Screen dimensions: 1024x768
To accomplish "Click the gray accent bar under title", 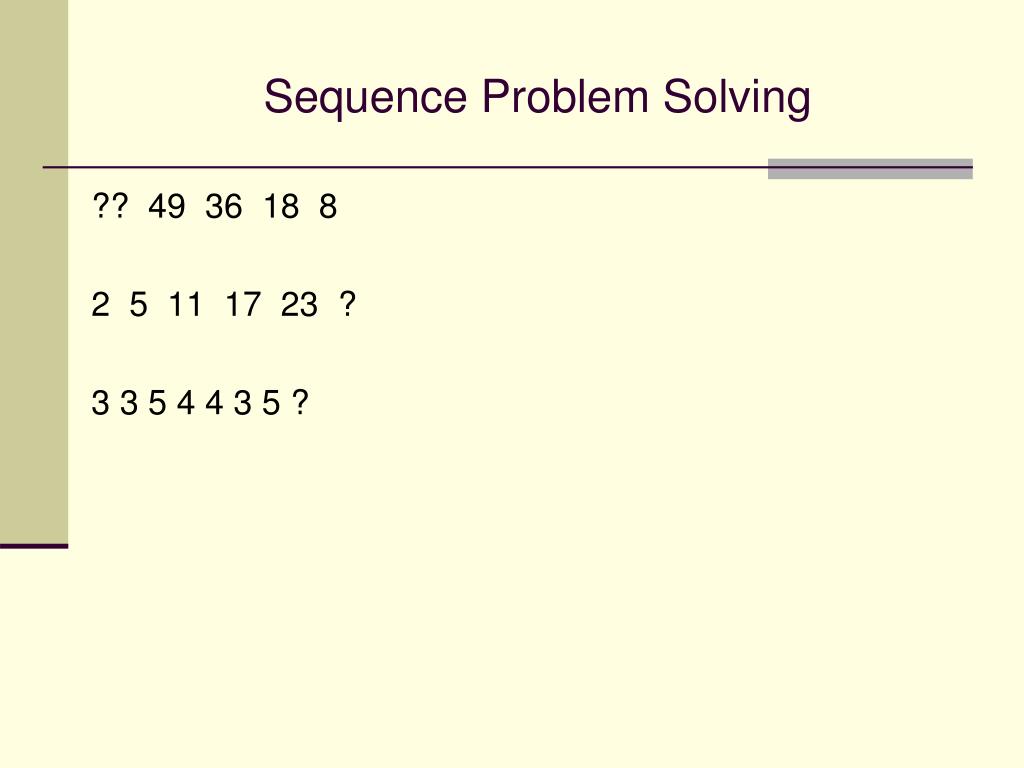I will coord(870,168).
